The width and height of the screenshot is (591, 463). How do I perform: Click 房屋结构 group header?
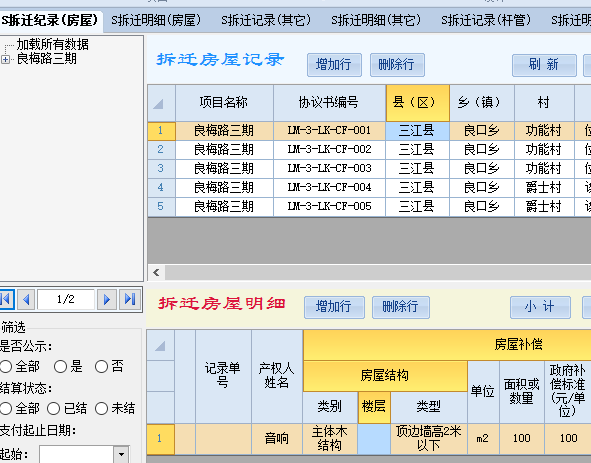coord(385,376)
